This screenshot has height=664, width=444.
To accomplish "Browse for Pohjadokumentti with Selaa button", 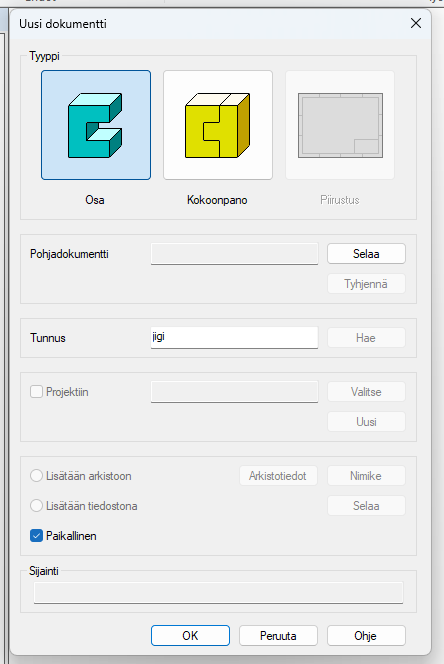I will [366, 254].
